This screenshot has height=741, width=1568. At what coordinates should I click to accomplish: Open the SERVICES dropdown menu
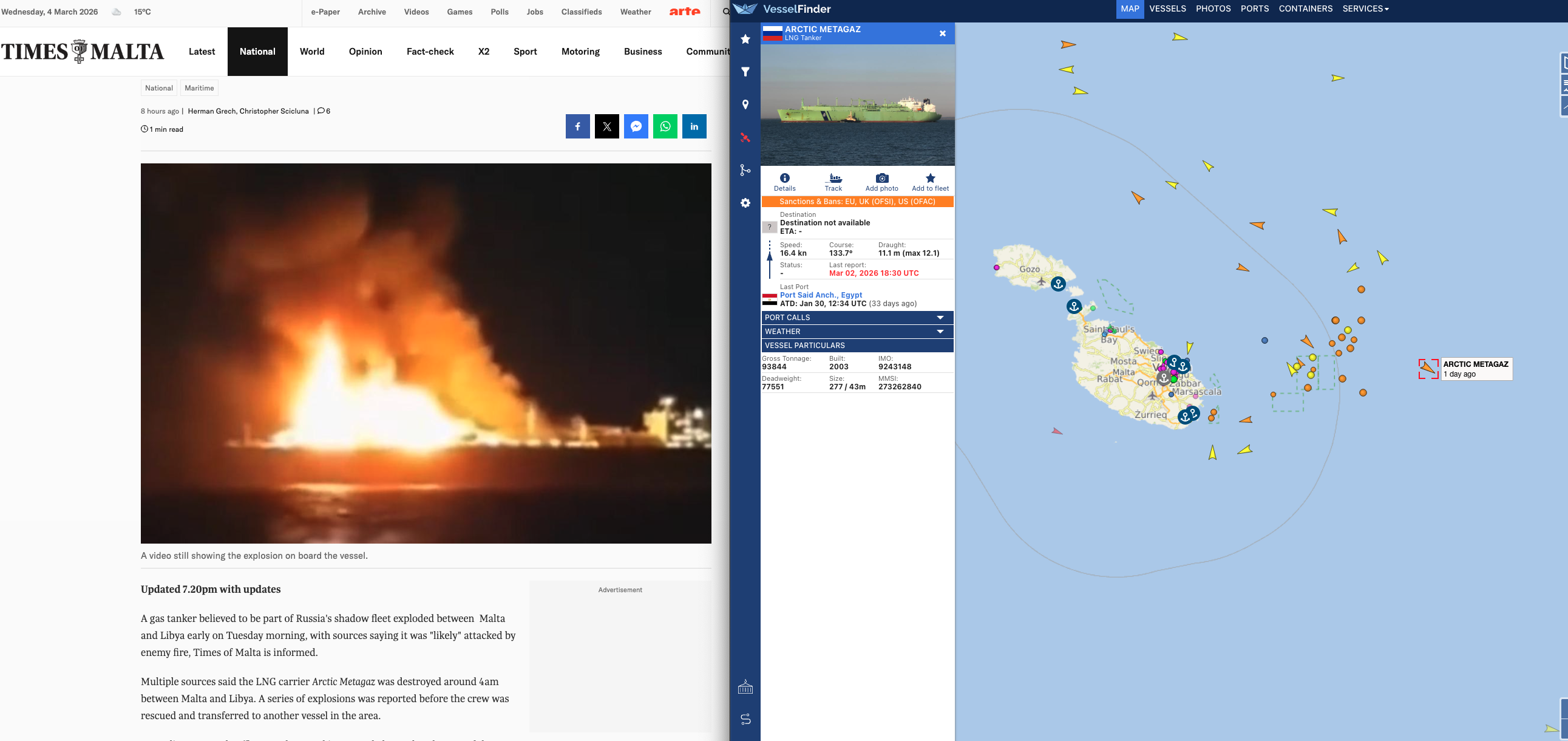(1365, 9)
